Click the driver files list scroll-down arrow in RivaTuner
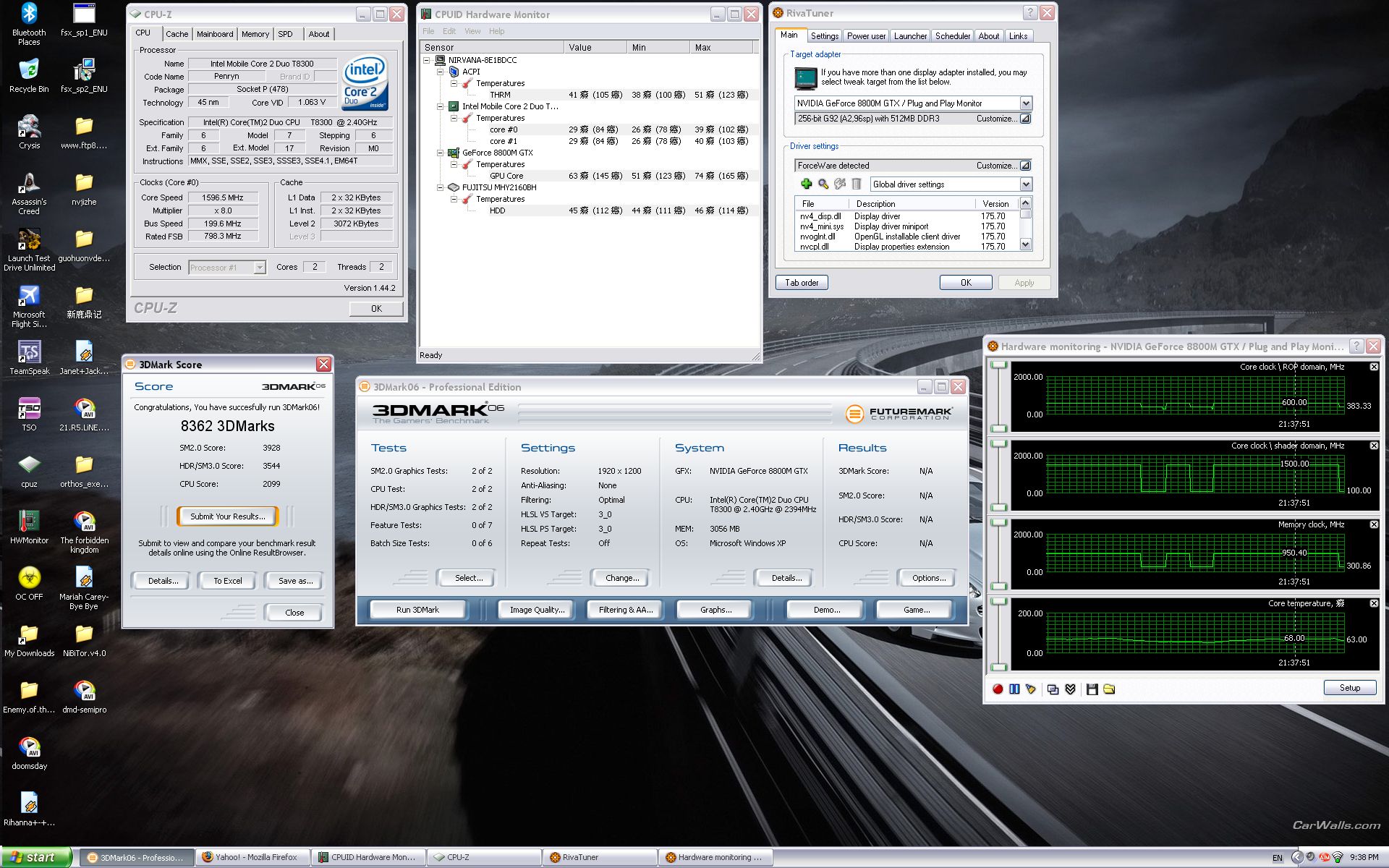 click(1025, 245)
